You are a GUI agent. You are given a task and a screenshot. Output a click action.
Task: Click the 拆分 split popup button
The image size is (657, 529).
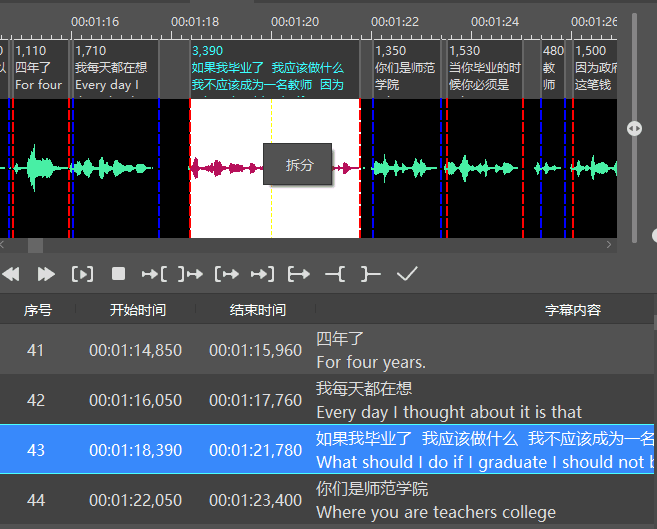click(297, 164)
